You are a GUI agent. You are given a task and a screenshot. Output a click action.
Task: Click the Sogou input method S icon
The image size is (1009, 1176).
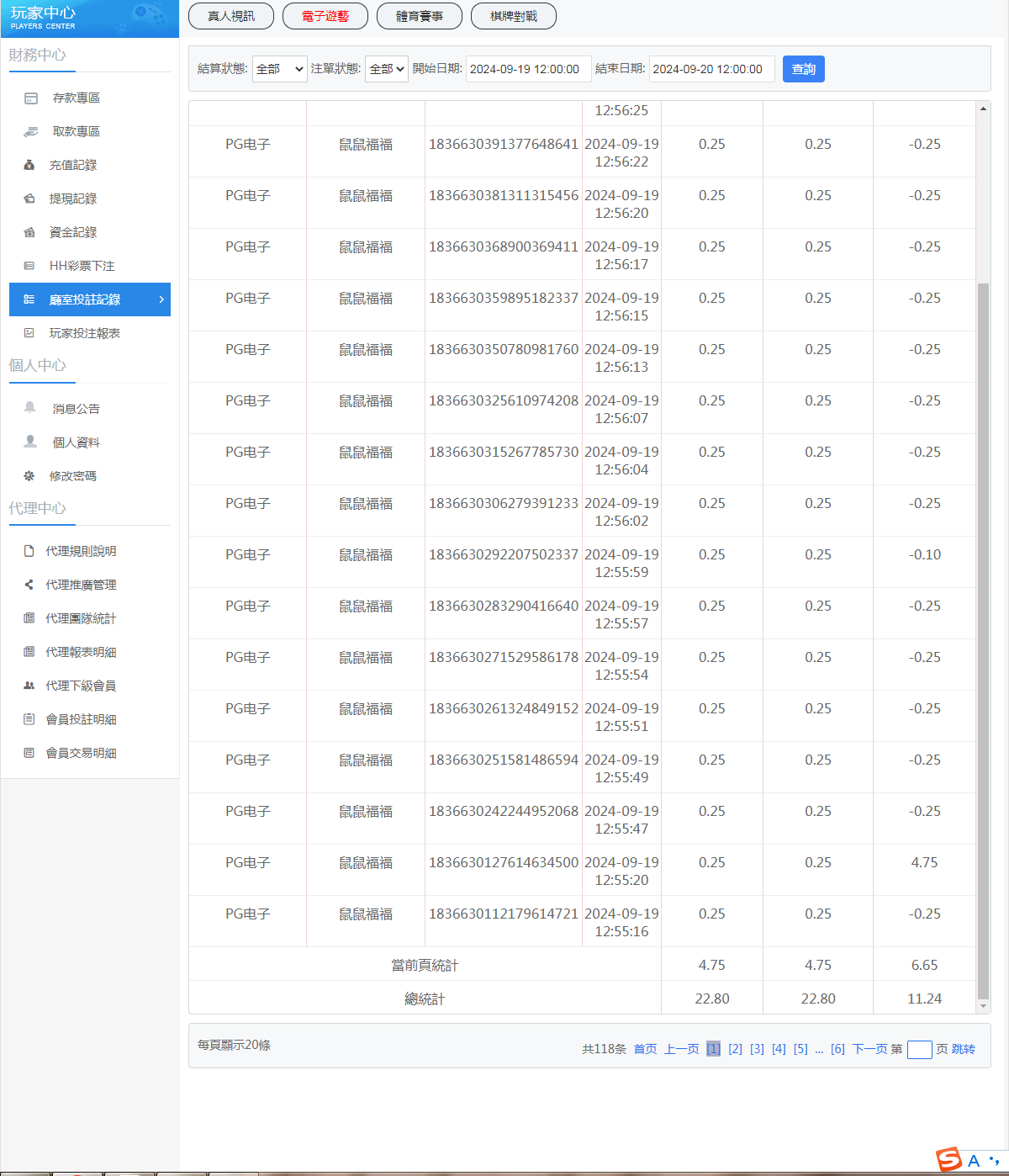pos(949,1159)
